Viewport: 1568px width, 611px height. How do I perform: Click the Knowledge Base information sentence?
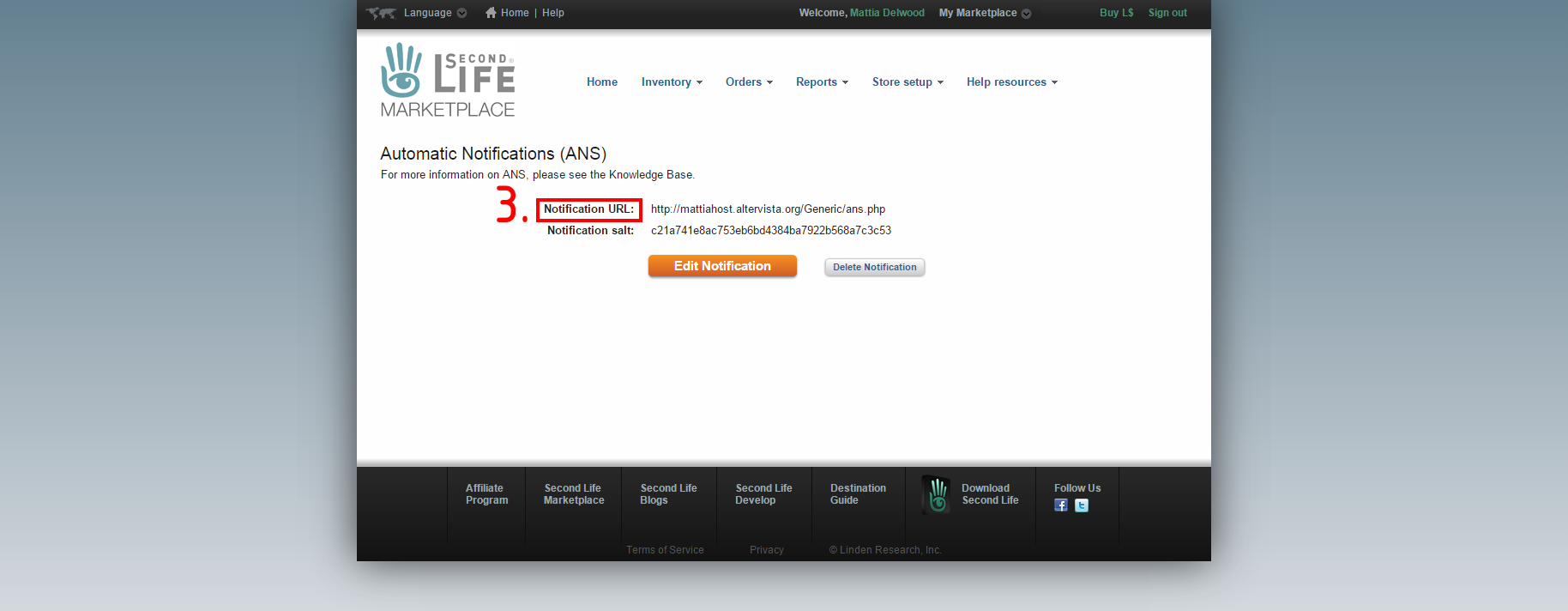click(538, 175)
